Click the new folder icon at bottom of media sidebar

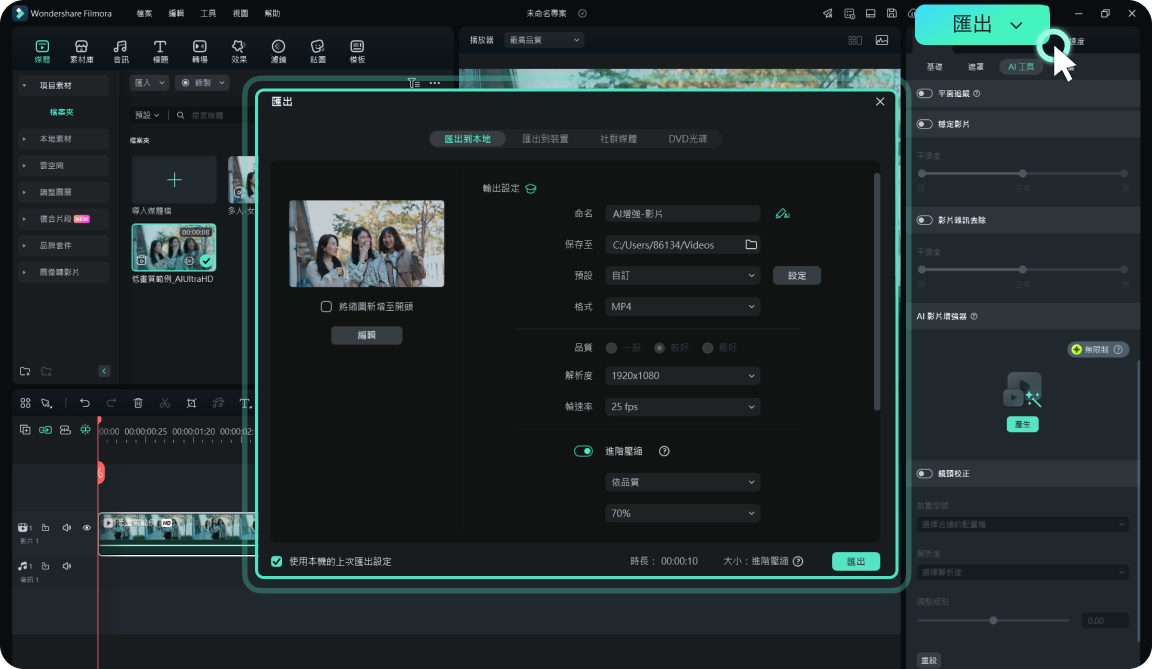[25, 371]
